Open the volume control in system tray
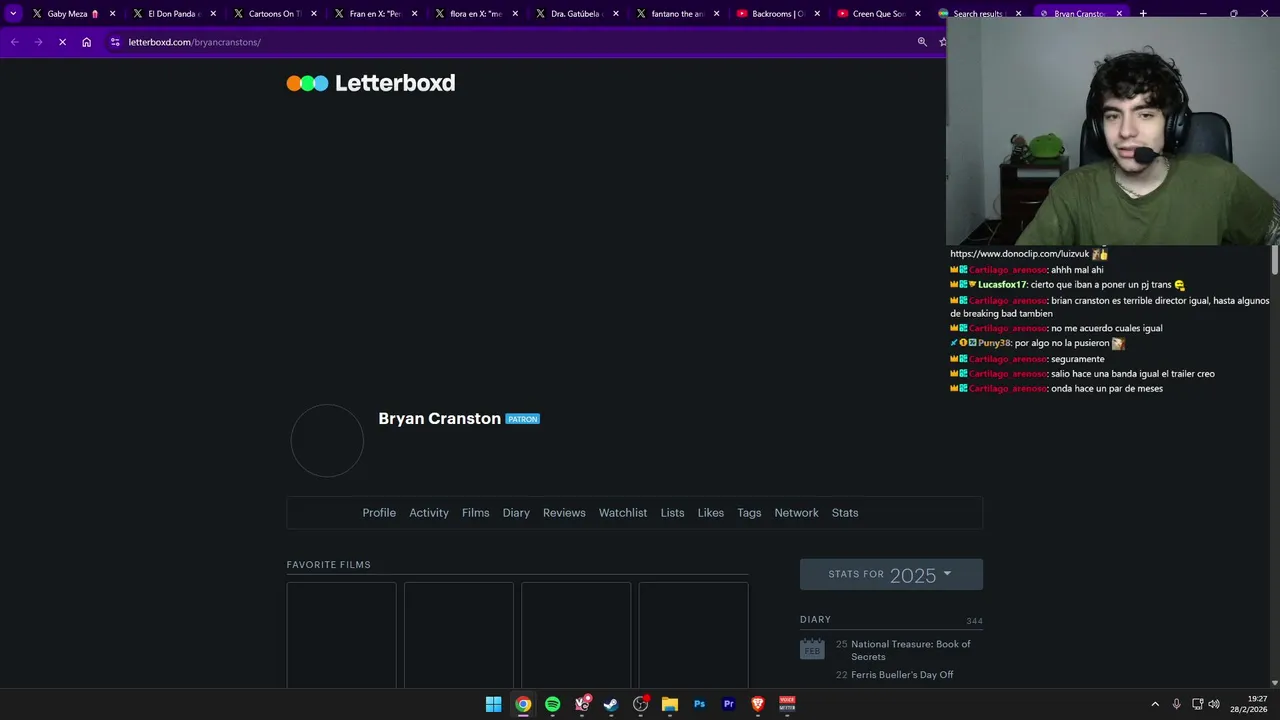This screenshot has width=1280, height=720. pyautogui.click(x=1214, y=704)
